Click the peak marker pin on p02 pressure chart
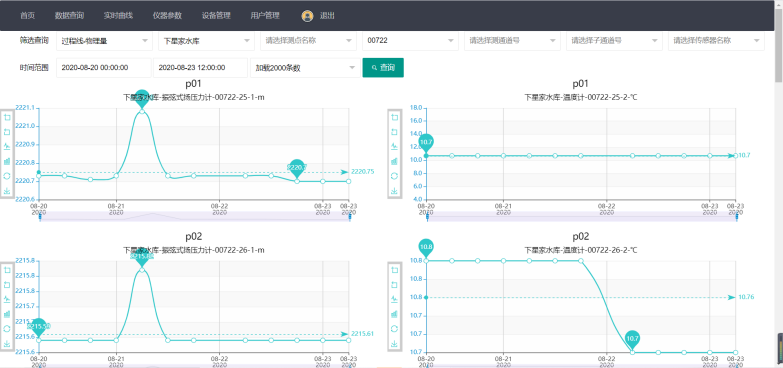This screenshot has width=783, height=368. click(142, 257)
